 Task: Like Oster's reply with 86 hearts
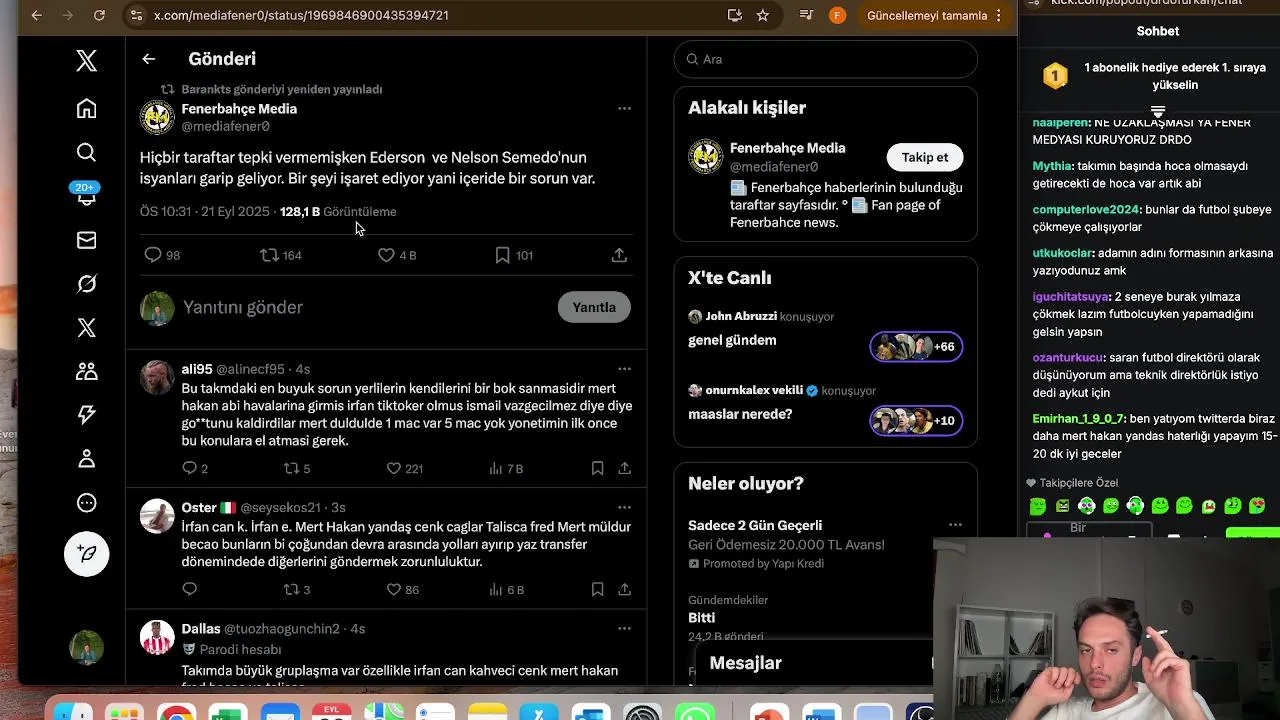[403, 589]
